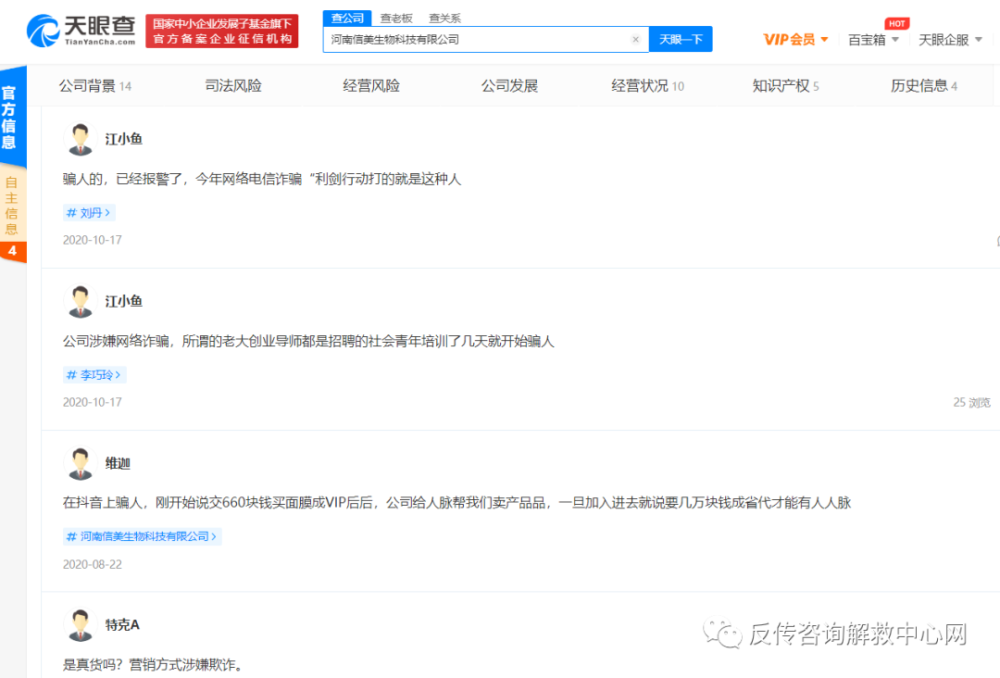Select the 官方信息 side tab
Screen dimensions: 1000x678
pyautogui.click(x=11, y=117)
